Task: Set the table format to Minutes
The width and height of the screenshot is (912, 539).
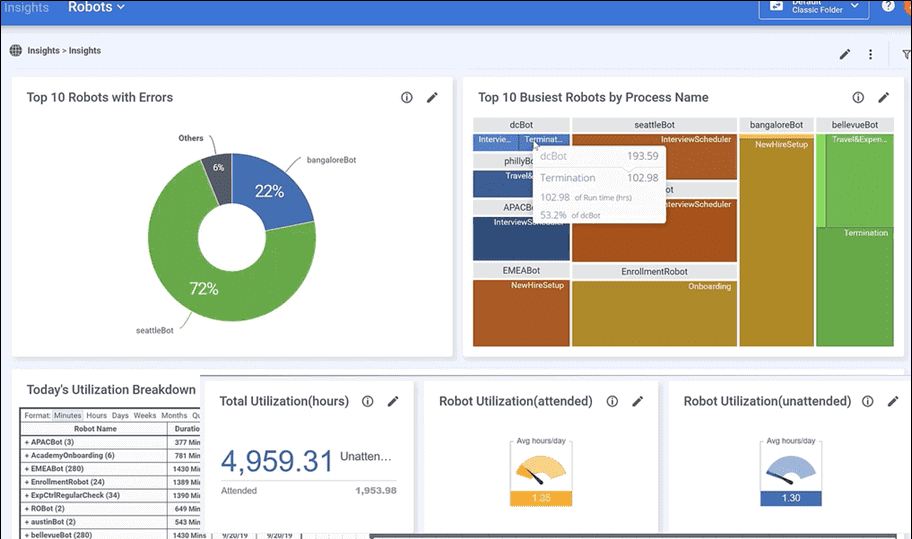Action: coord(67,415)
